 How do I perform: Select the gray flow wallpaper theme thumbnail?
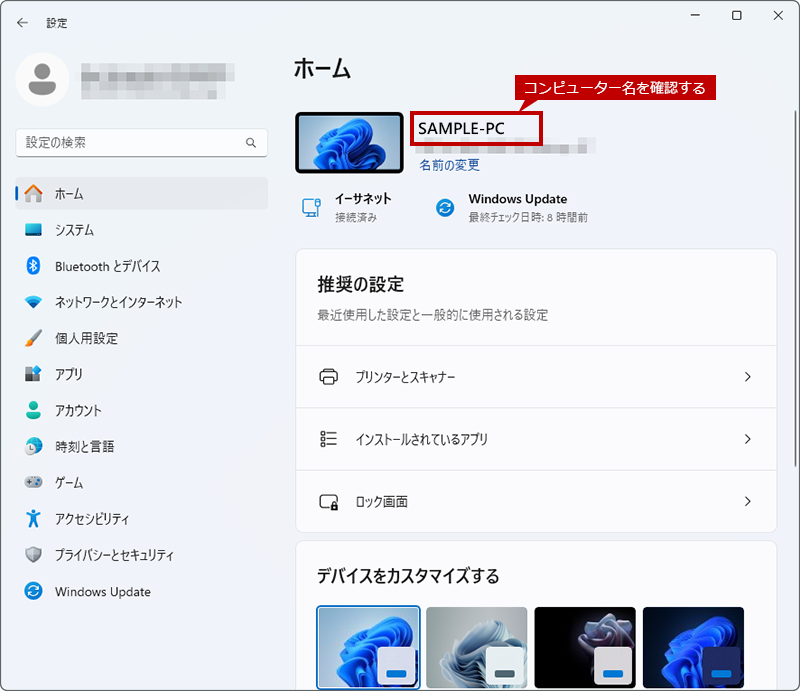(477, 647)
